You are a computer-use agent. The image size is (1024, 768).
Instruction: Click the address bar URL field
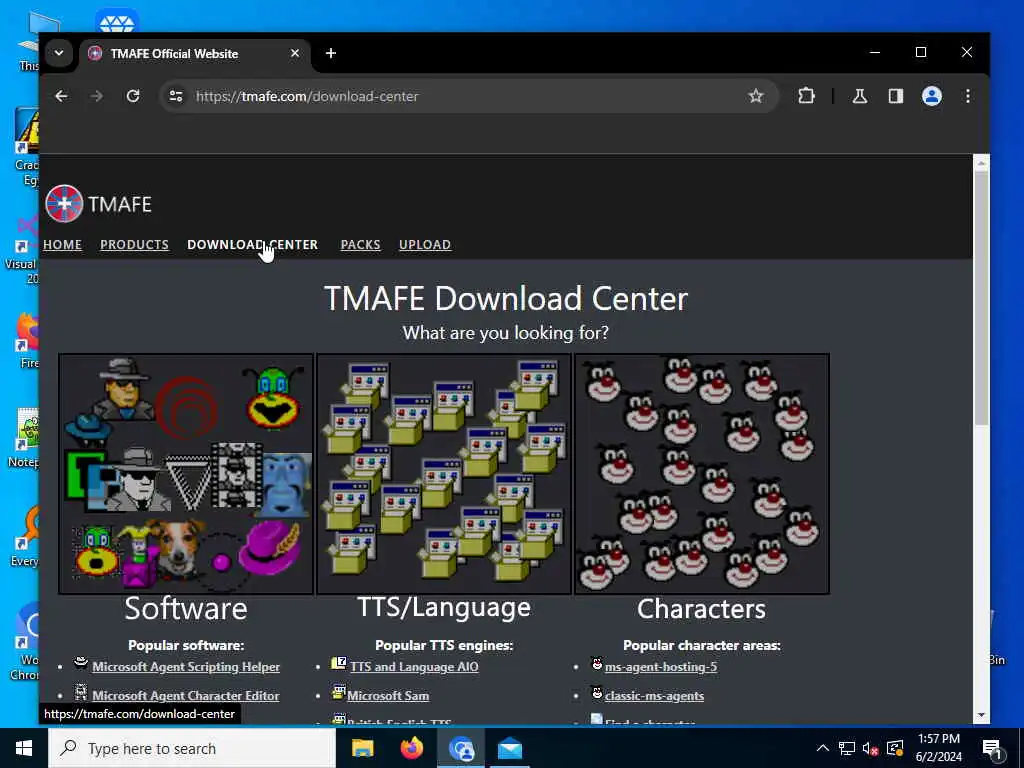[467, 96]
